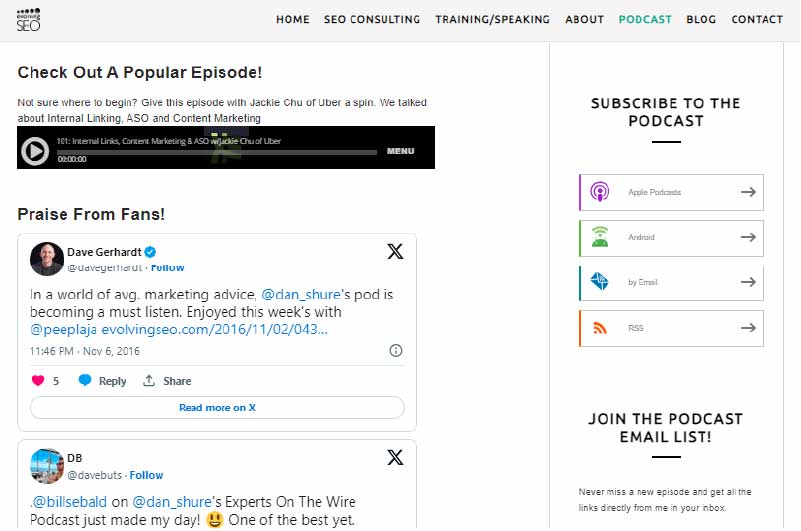Open DB's profile picture
Viewport: 801px width, 531px height.
[x=46, y=466]
